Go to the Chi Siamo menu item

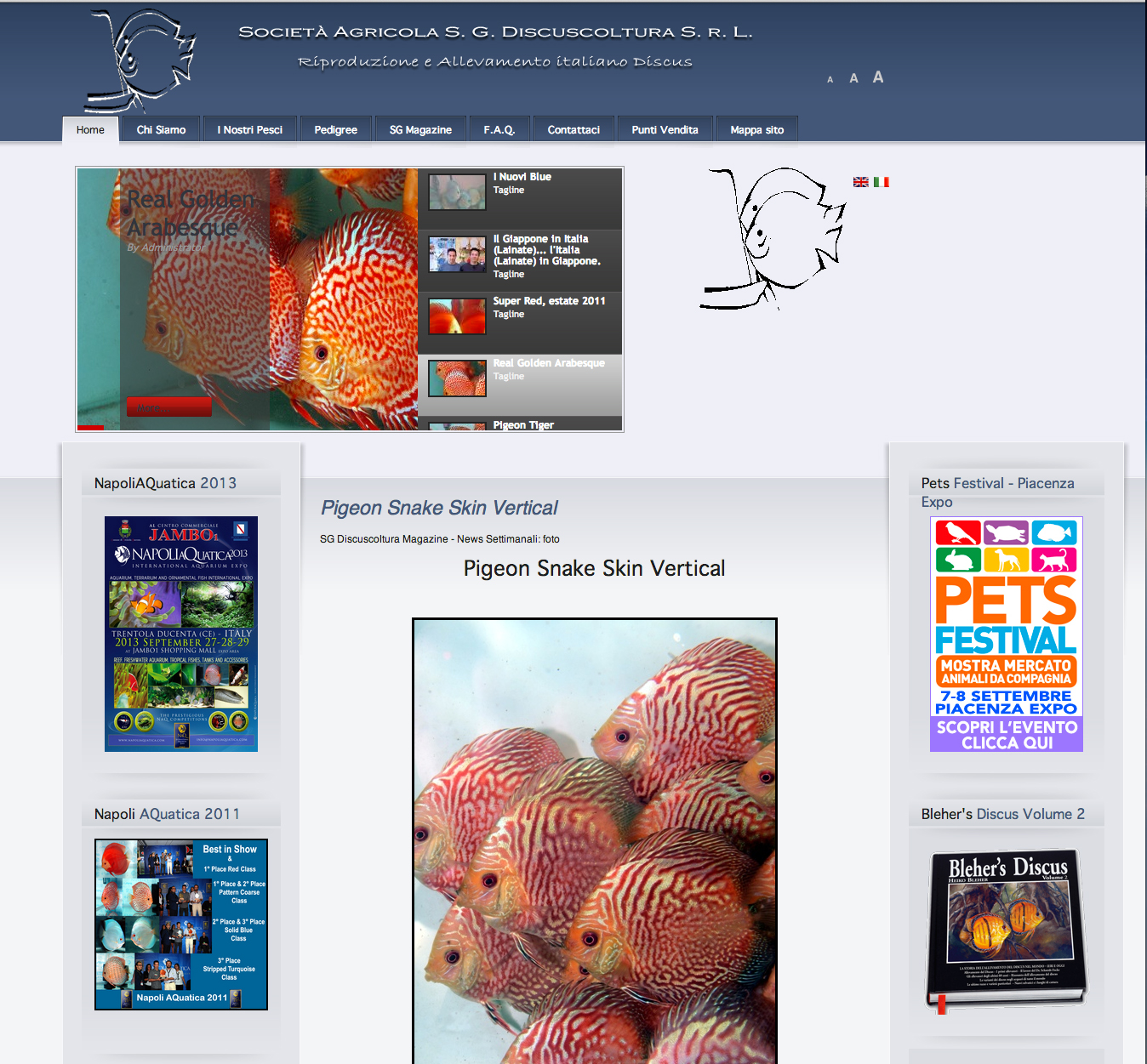[161, 130]
